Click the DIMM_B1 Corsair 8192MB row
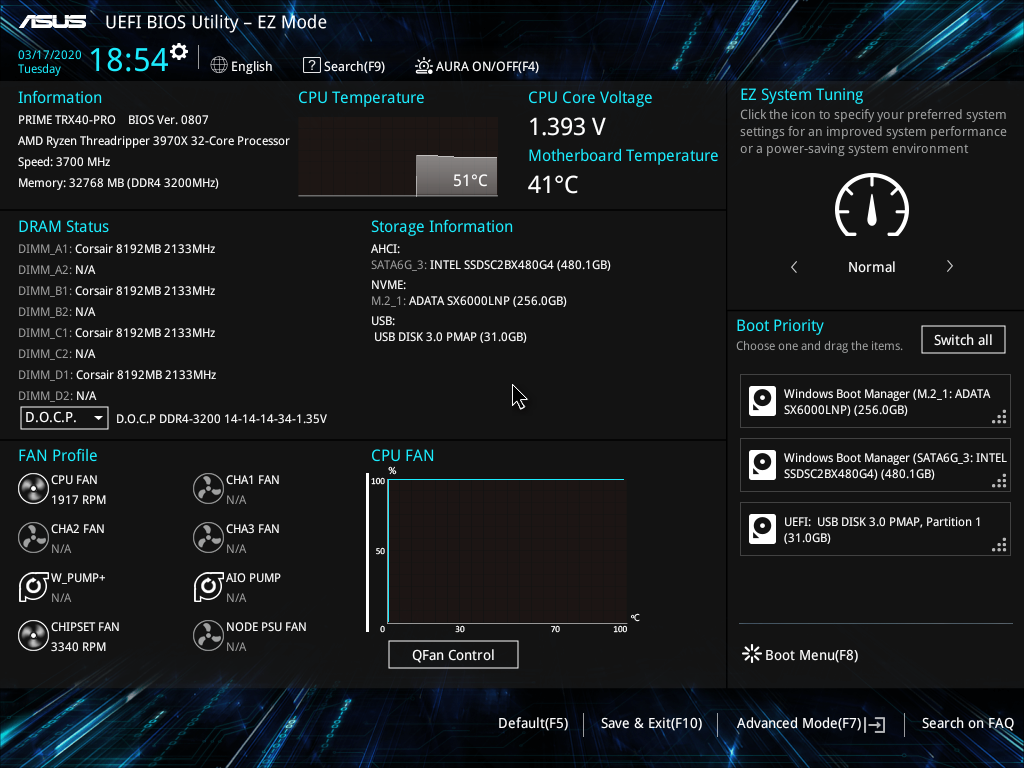Image resolution: width=1024 pixels, height=768 pixels. [x=117, y=291]
